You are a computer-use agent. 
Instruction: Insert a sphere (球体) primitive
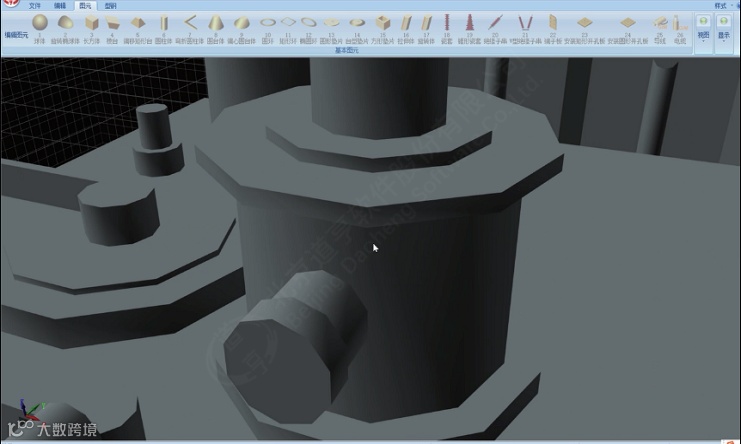(40, 28)
